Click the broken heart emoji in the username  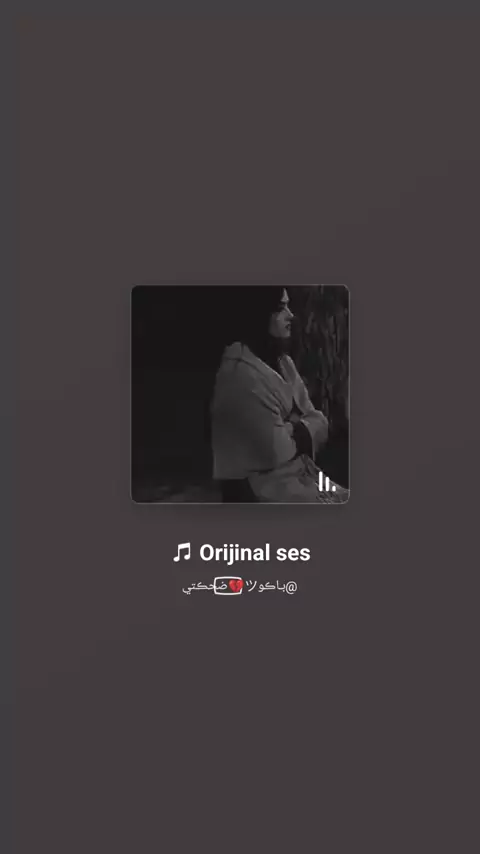235,587
